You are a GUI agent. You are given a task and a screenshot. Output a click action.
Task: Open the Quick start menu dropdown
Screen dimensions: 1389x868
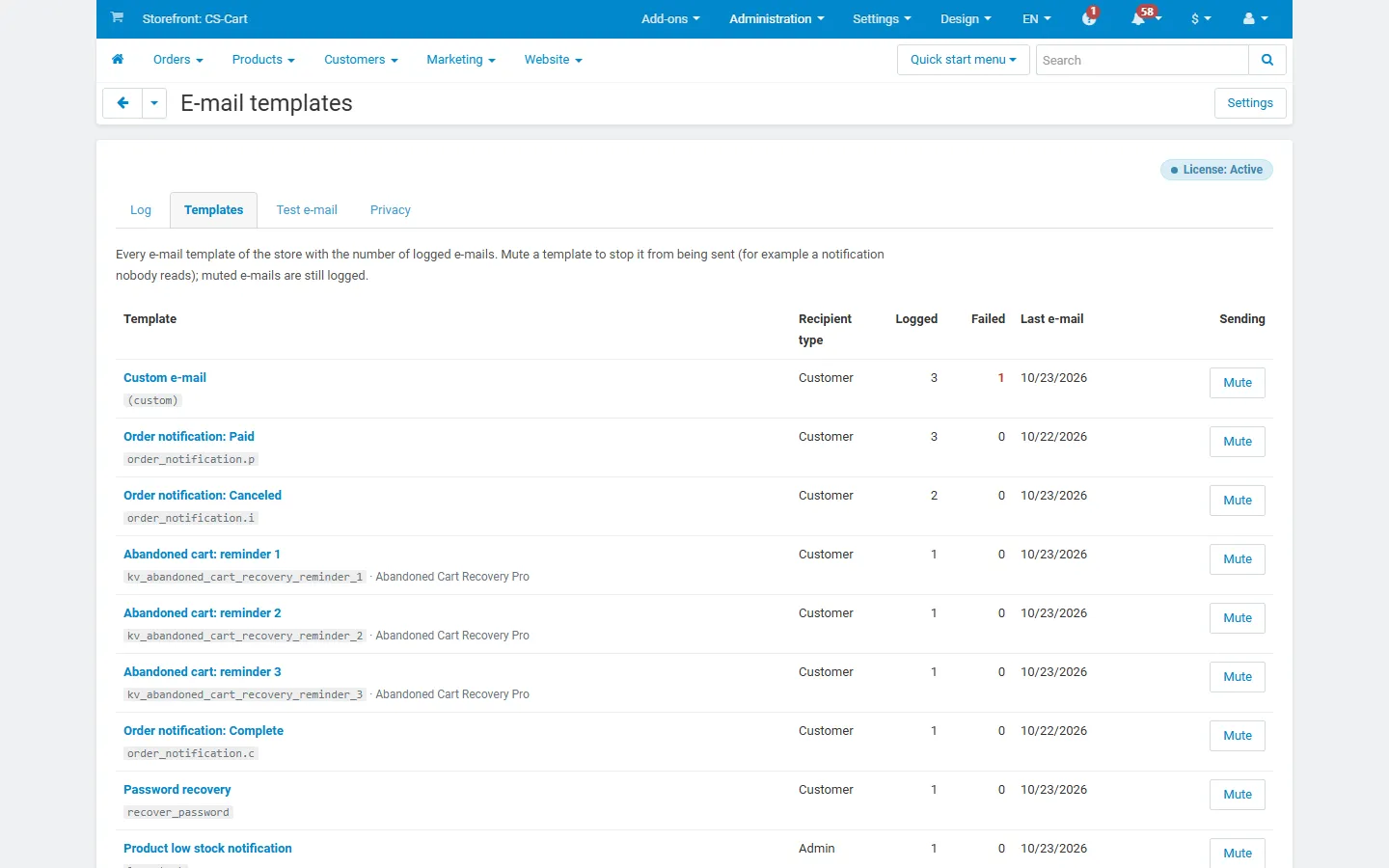pyautogui.click(x=964, y=60)
